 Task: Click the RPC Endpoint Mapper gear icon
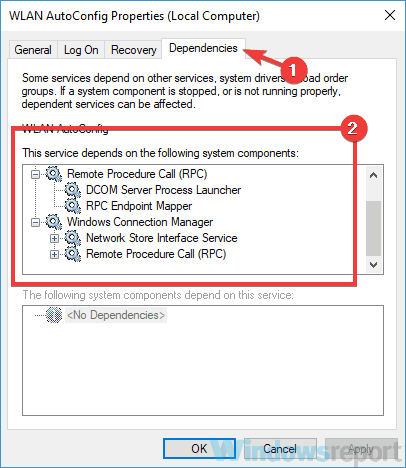tap(73, 206)
